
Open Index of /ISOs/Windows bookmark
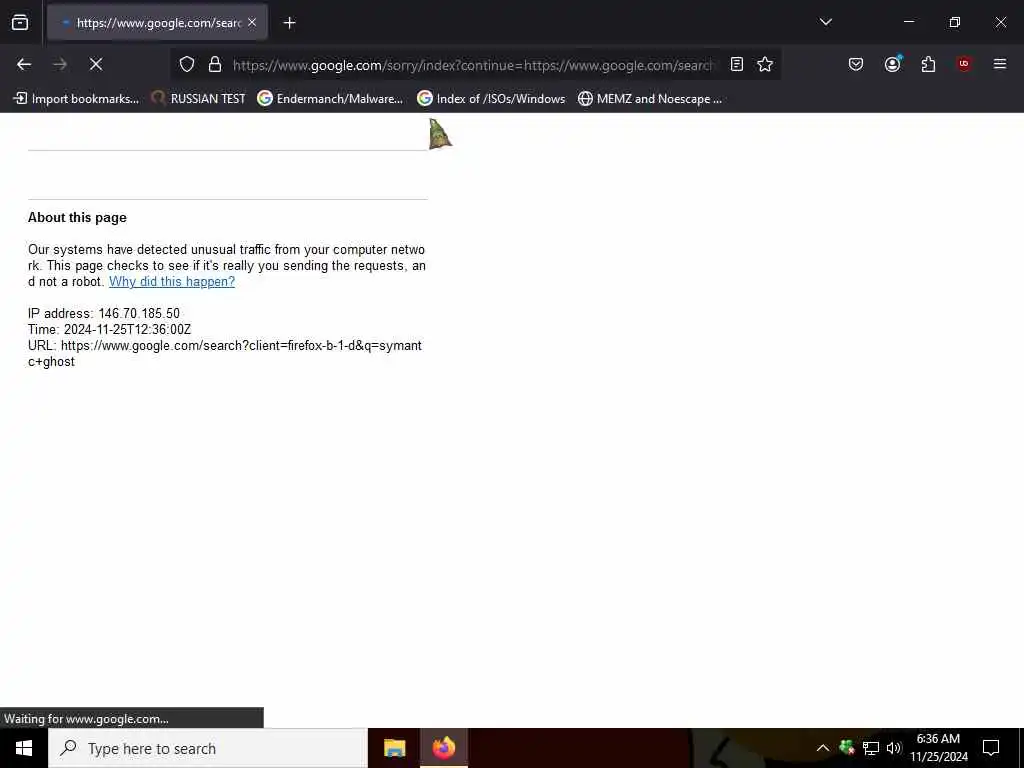[x=491, y=99]
